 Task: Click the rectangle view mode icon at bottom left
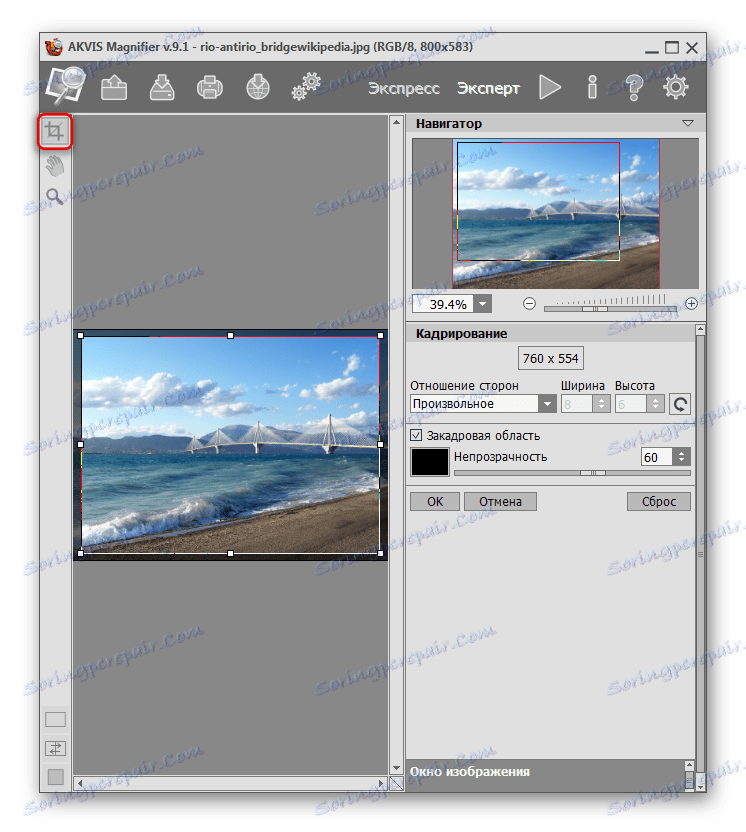click(55, 720)
